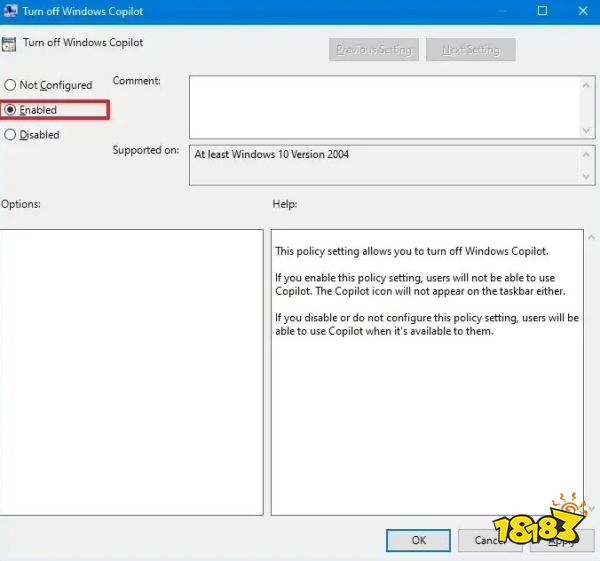Viewport: 600px width, 561px height.
Task: Click the Supported on scroll-up arrow
Action: tap(586, 155)
